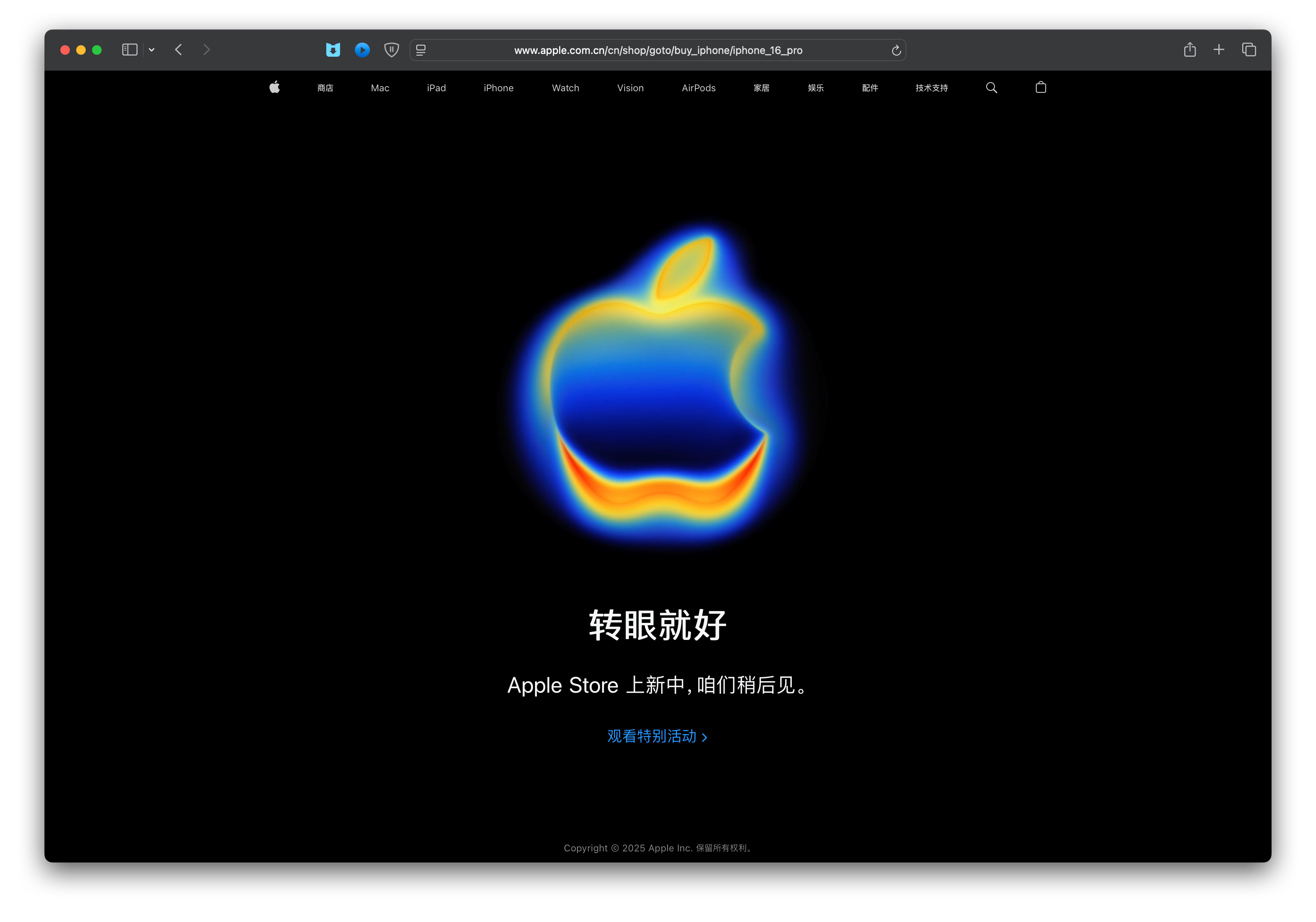Open the iPhone navigation item
This screenshot has width=1316, height=922.
coord(498,88)
